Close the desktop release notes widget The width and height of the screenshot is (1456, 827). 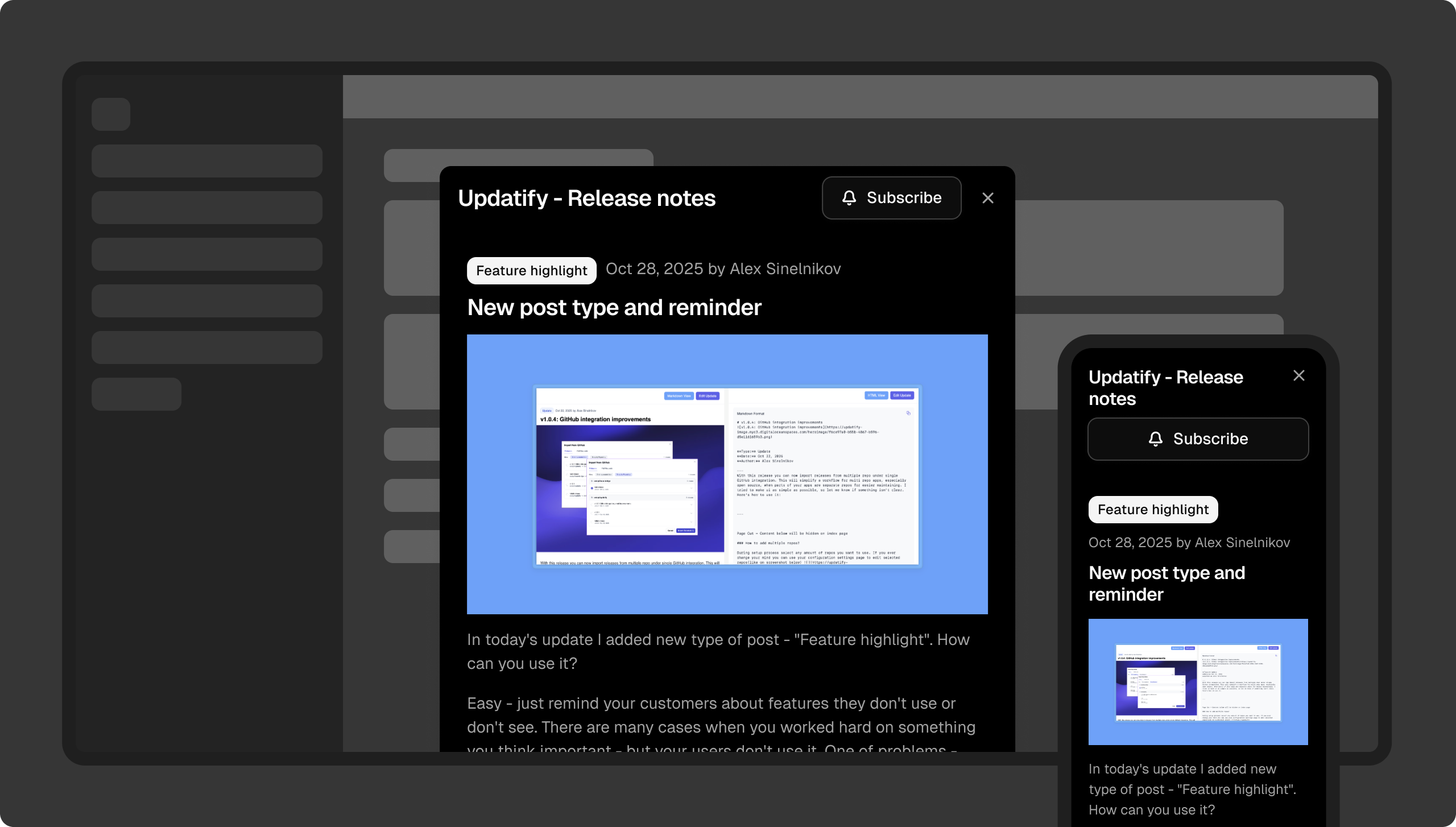[988, 198]
